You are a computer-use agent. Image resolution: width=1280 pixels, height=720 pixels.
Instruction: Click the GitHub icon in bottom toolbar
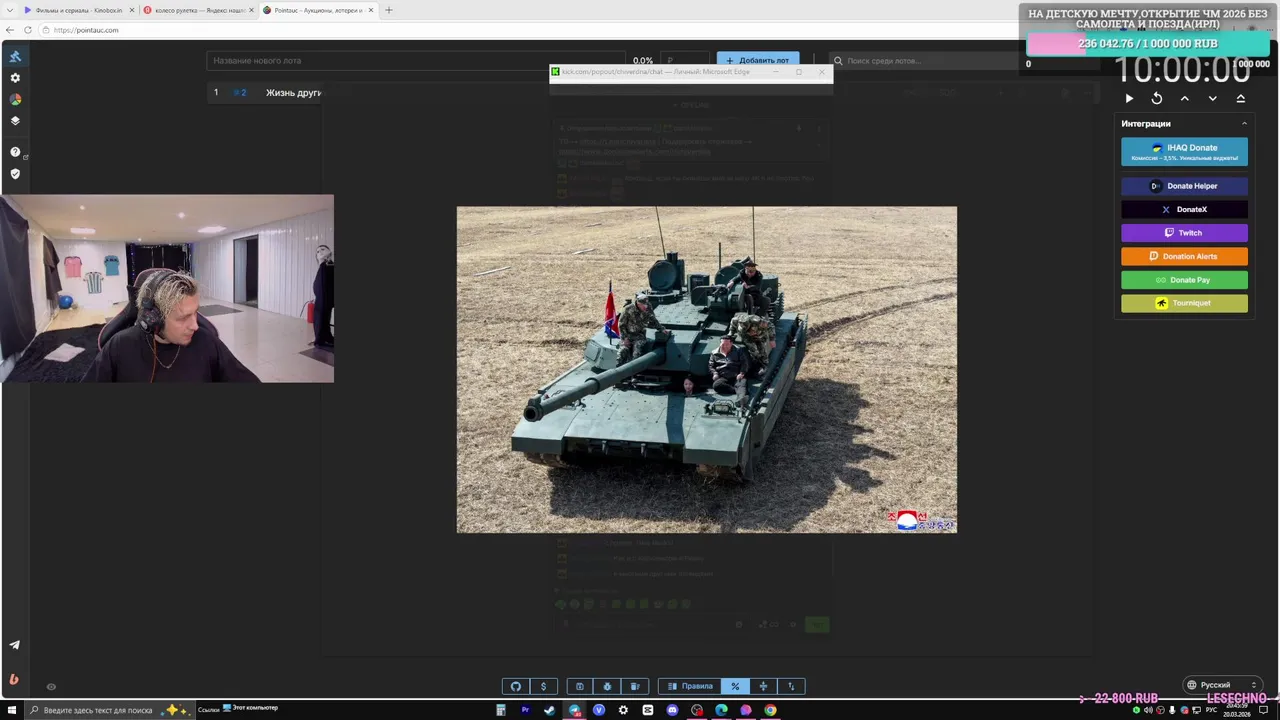[x=516, y=686]
